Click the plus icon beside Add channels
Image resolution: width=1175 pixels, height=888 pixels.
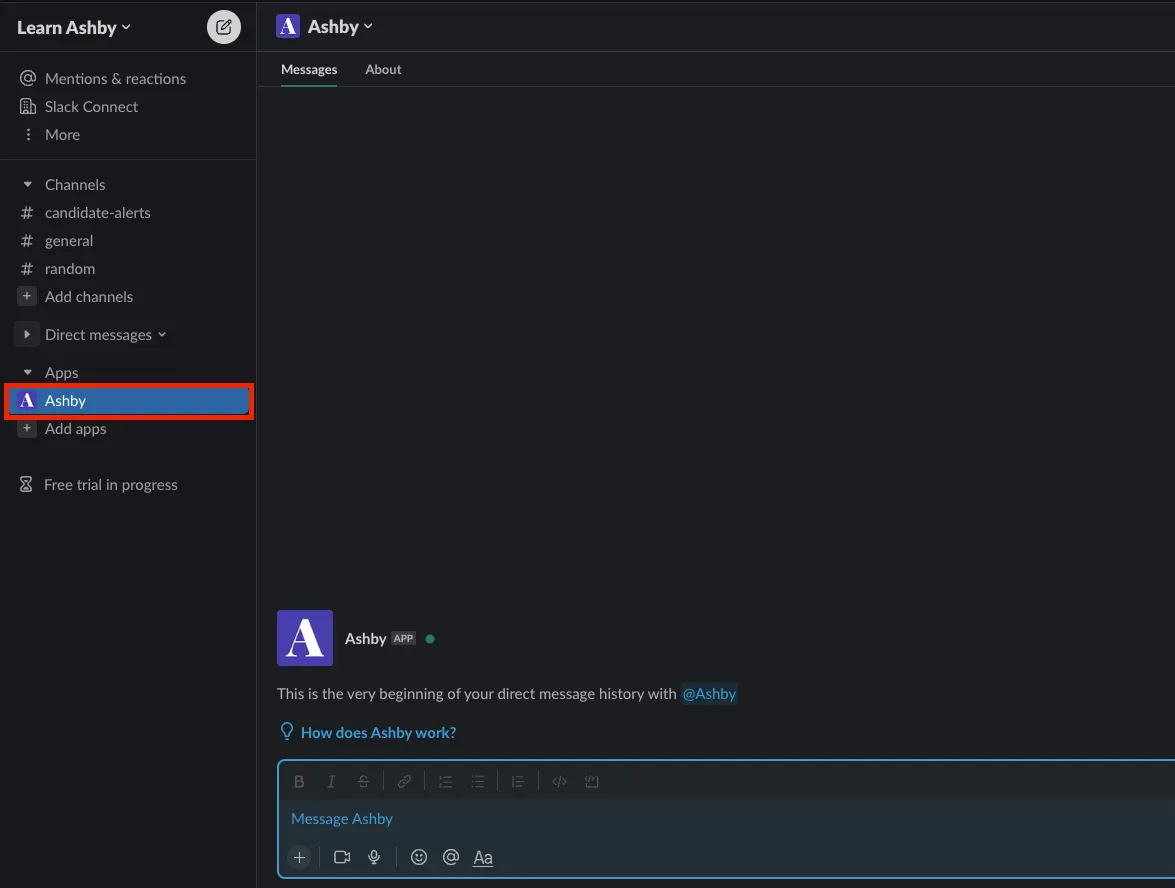[x=27, y=296]
